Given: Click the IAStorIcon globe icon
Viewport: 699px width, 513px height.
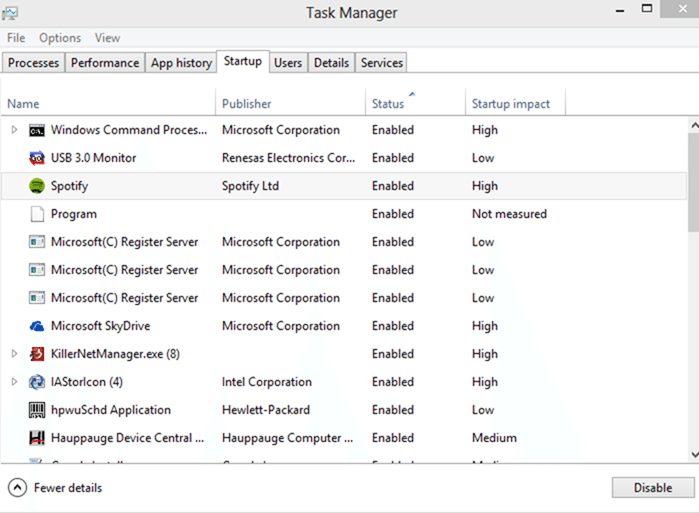Looking at the screenshot, I should click(x=37, y=382).
